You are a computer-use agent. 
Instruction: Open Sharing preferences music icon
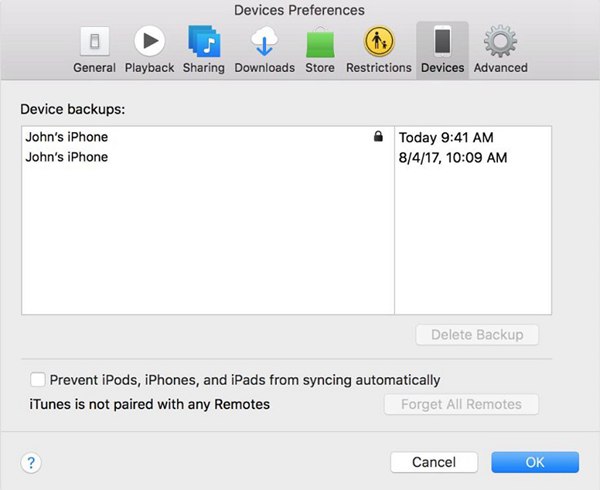[204, 42]
